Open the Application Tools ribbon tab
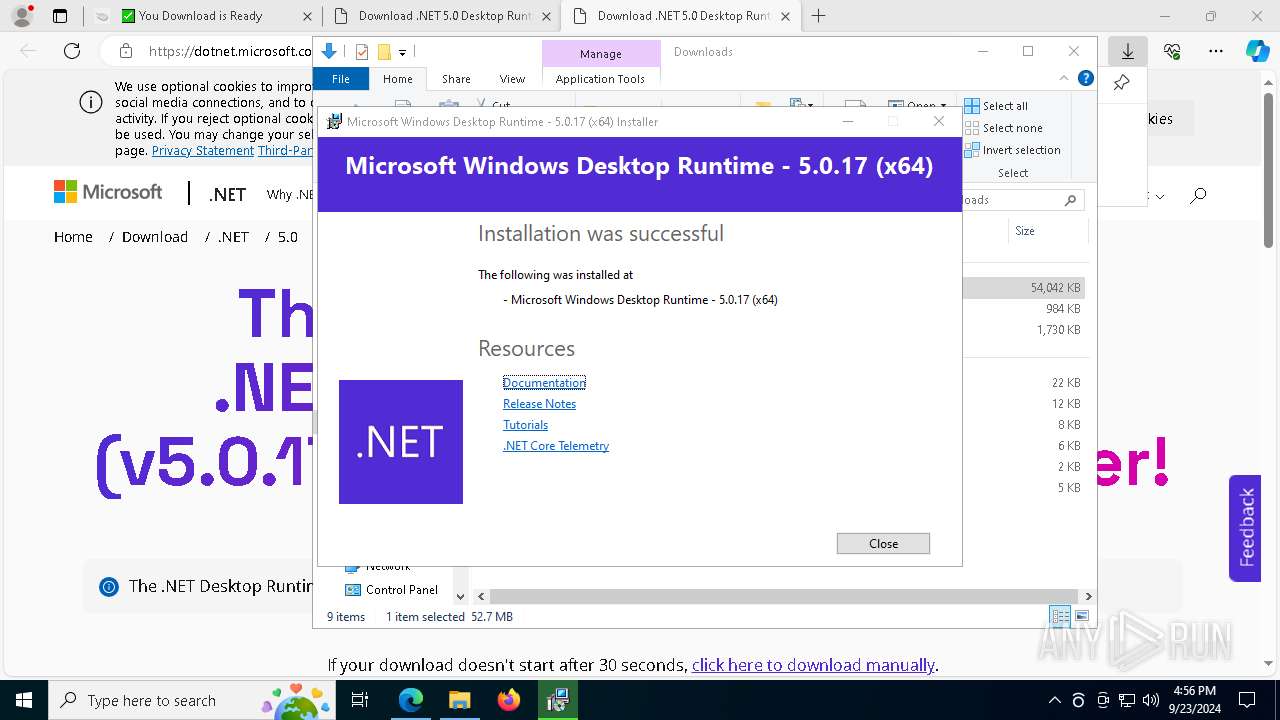 pos(600,79)
